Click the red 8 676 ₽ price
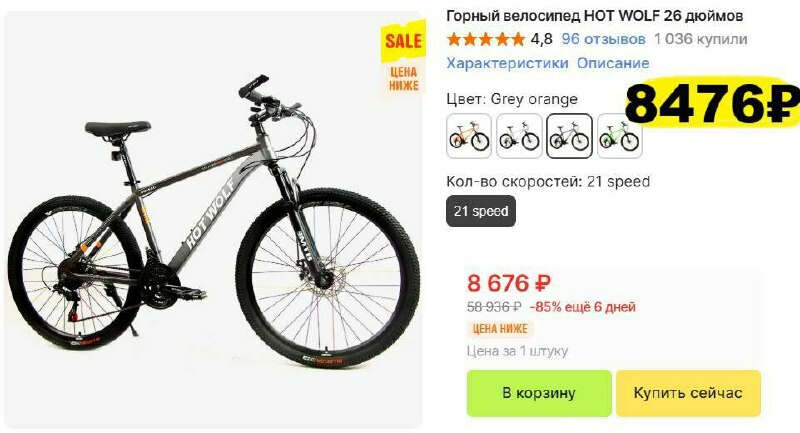The height and width of the screenshot is (433, 800). click(x=509, y=283)
